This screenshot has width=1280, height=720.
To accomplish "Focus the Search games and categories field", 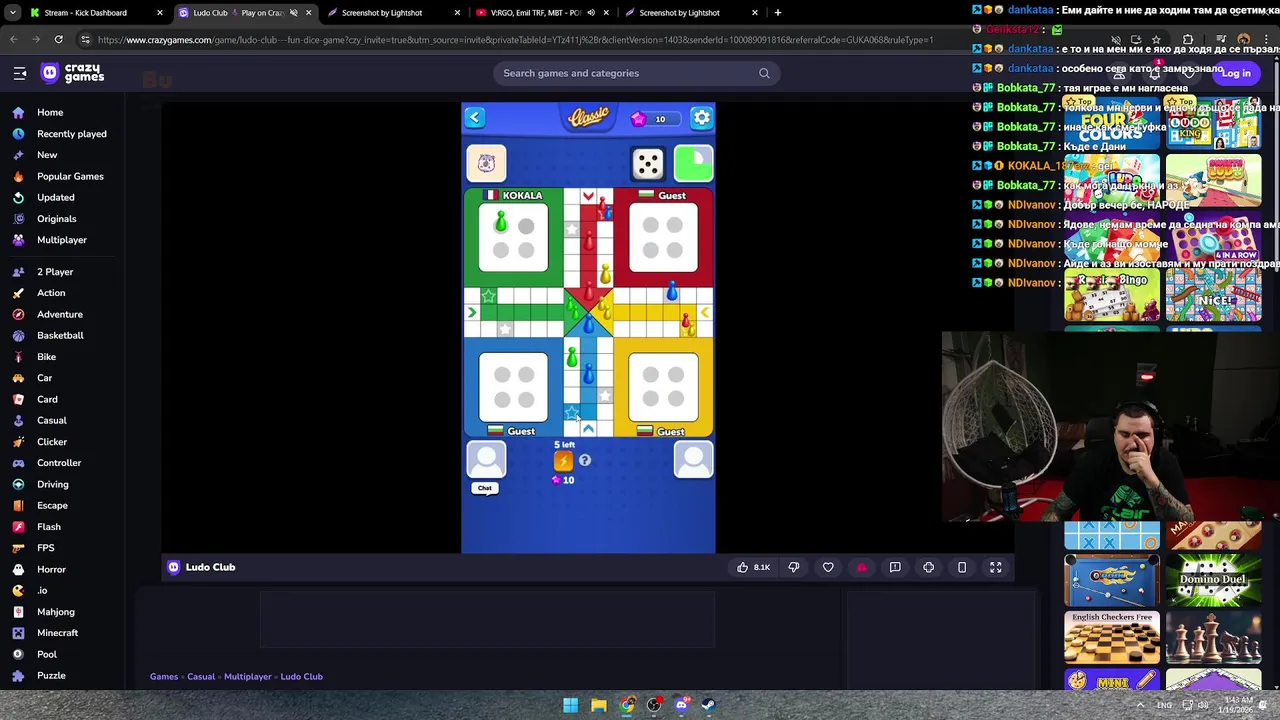I will pyautogui.click(x=636, y=73).
